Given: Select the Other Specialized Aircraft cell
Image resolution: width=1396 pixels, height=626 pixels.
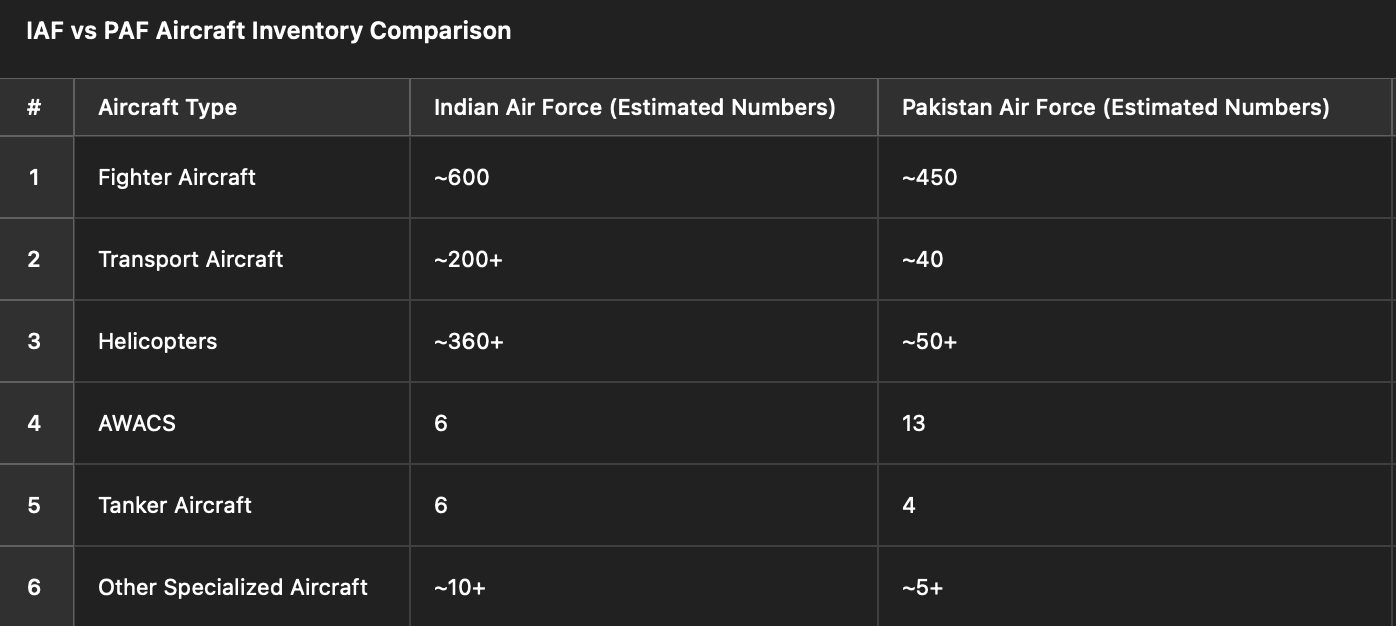Looking at the screenshot, I should click(242, 586).
